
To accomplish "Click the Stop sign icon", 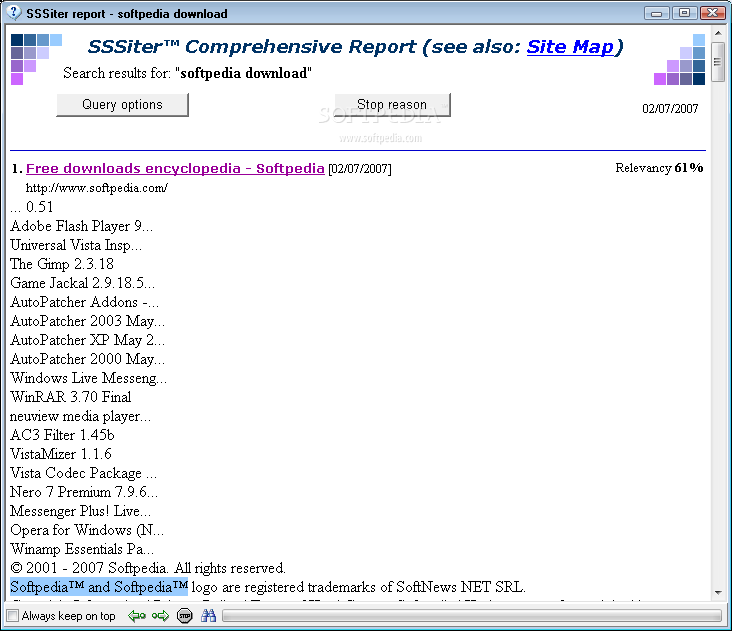I will [185, 616].
